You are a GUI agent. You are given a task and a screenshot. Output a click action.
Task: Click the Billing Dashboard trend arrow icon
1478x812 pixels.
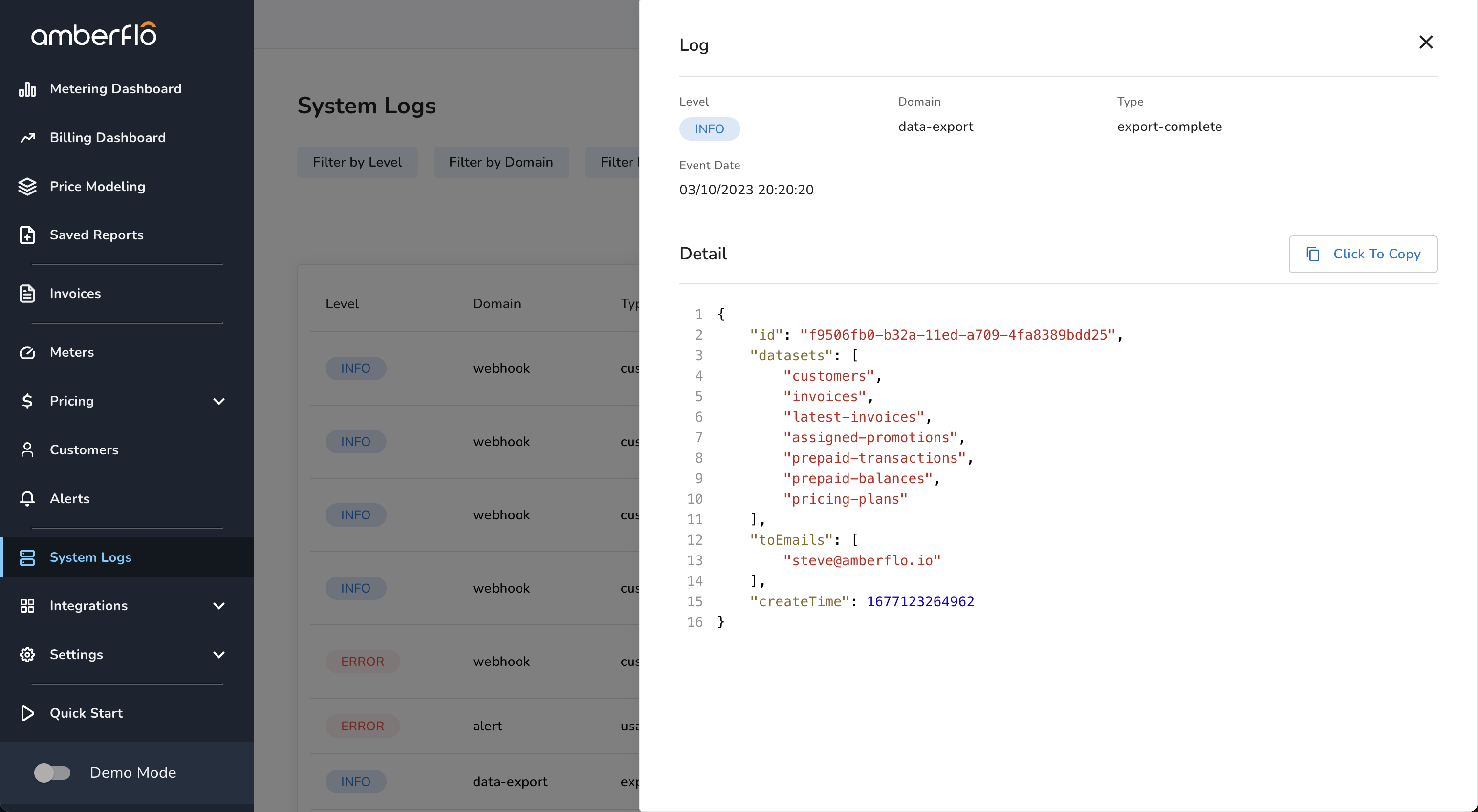[x=27, y=138]
